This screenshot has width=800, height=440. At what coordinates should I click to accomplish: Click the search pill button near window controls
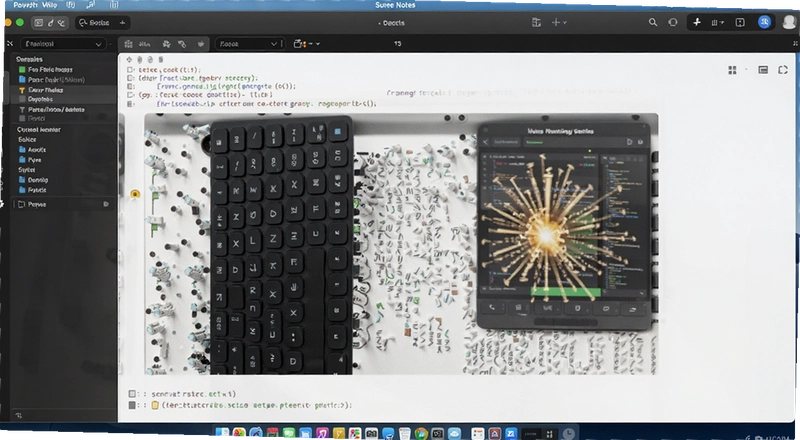point(103,22)
